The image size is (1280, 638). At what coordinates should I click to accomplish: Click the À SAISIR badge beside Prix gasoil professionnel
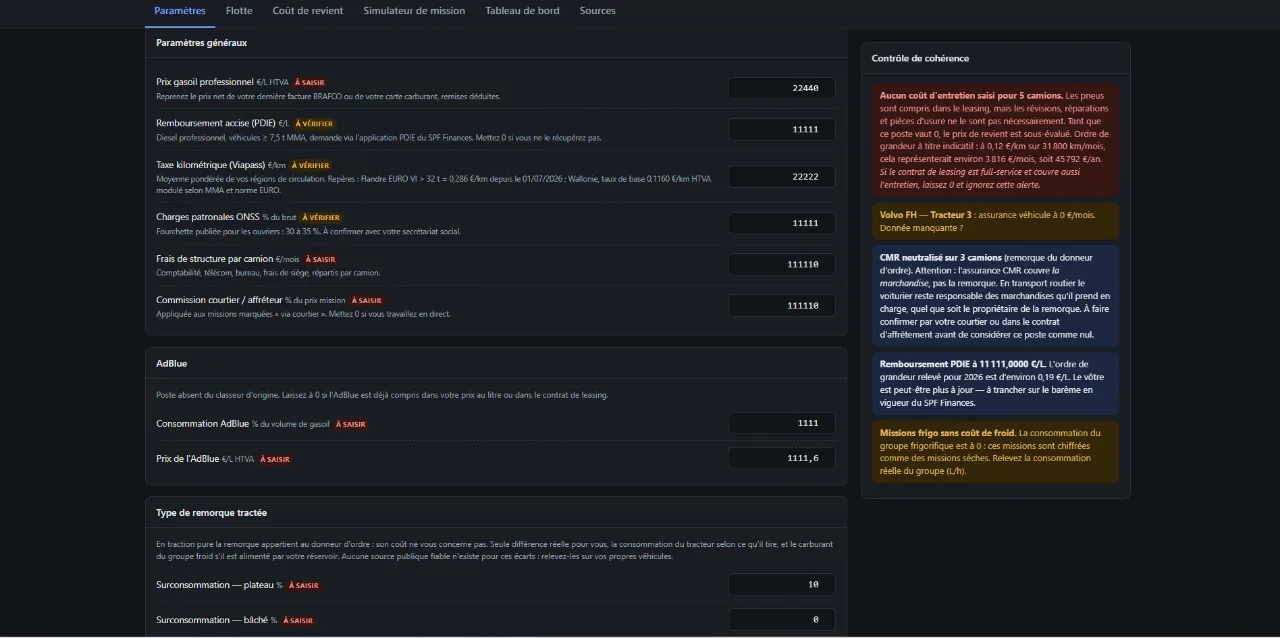click(310, 82)
